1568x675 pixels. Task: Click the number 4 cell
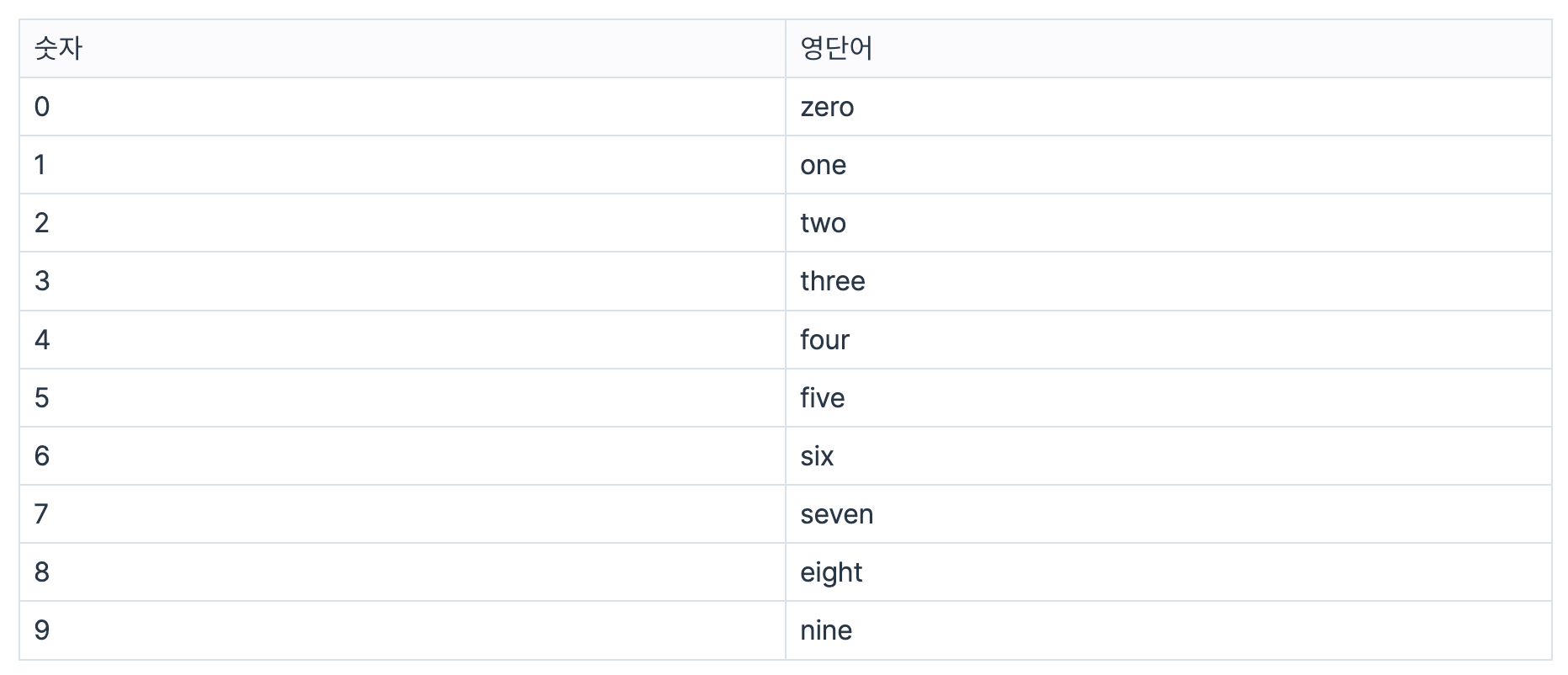coord(402,340)
